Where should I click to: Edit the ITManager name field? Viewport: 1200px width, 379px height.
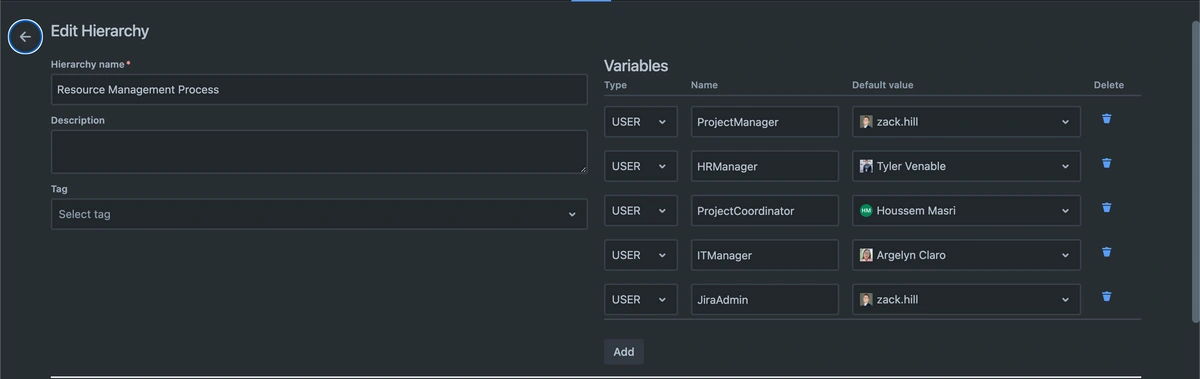click(765, 255)
